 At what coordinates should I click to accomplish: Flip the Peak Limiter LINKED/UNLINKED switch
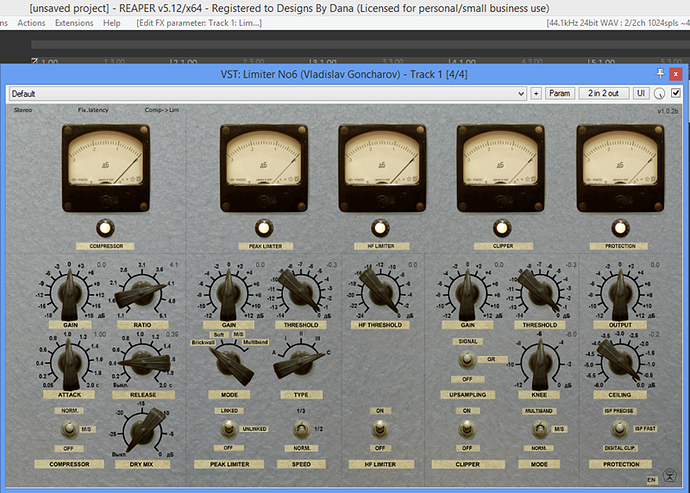point(228,429)
